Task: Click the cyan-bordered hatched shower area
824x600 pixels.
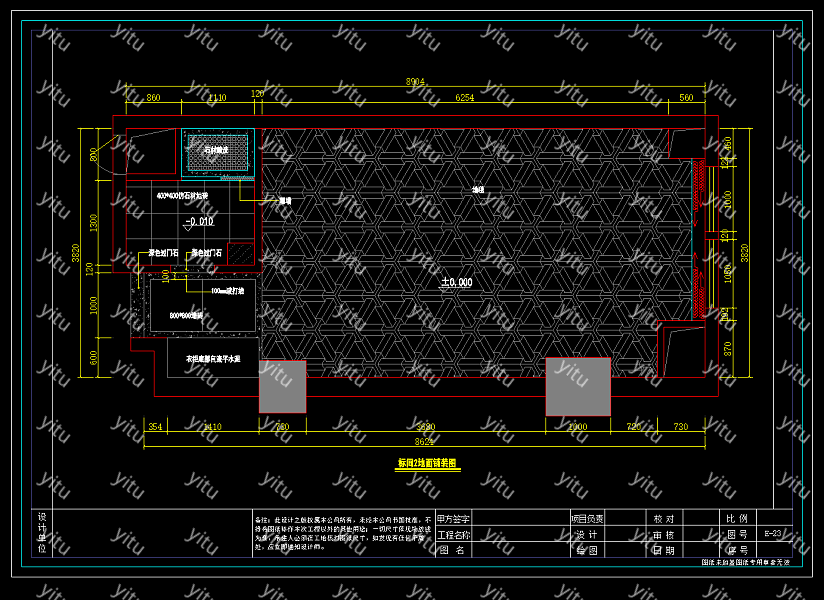Action: click(218, 153)
